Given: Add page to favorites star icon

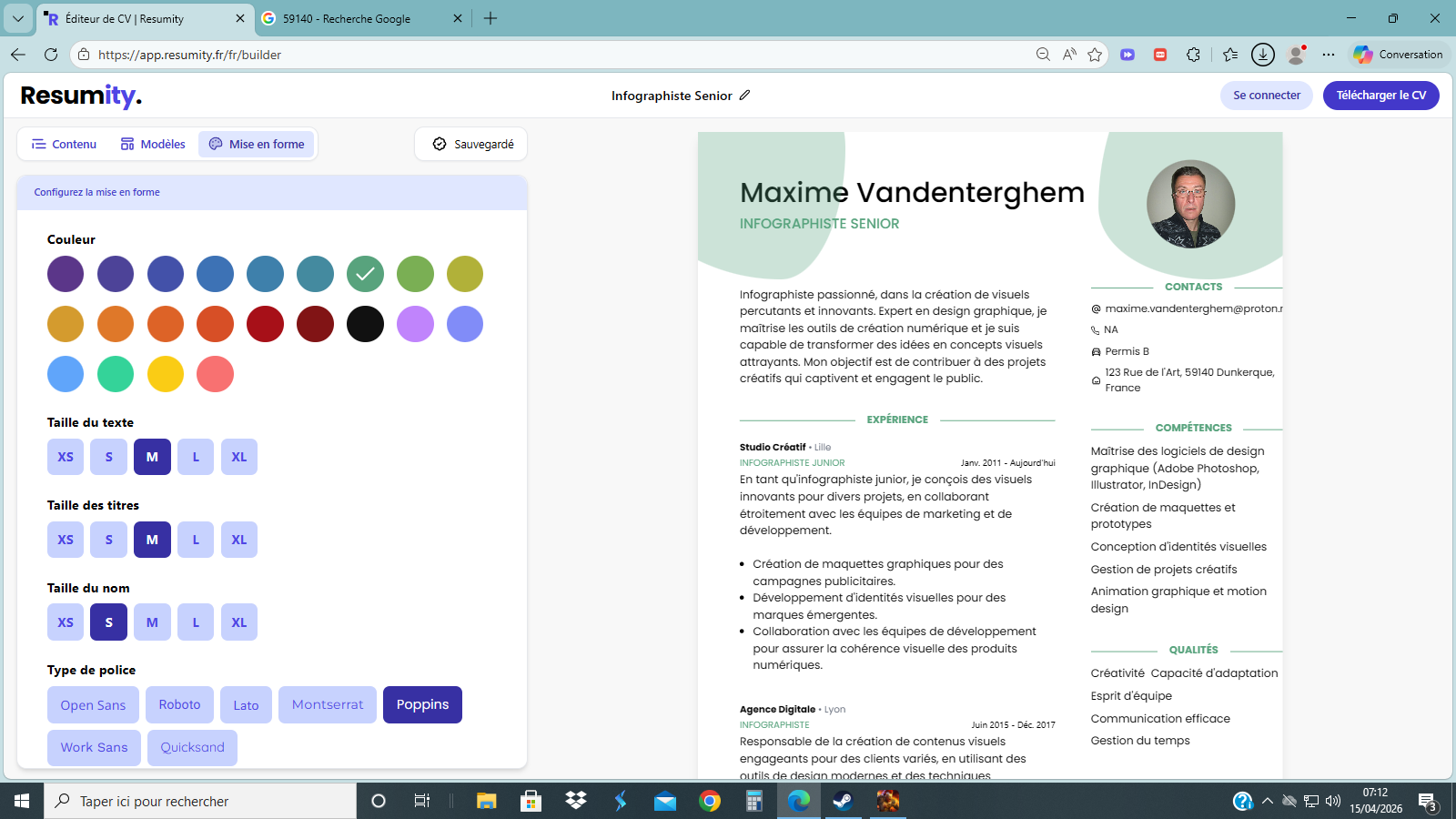Looking at the screenshot, I should (1095, 55).
